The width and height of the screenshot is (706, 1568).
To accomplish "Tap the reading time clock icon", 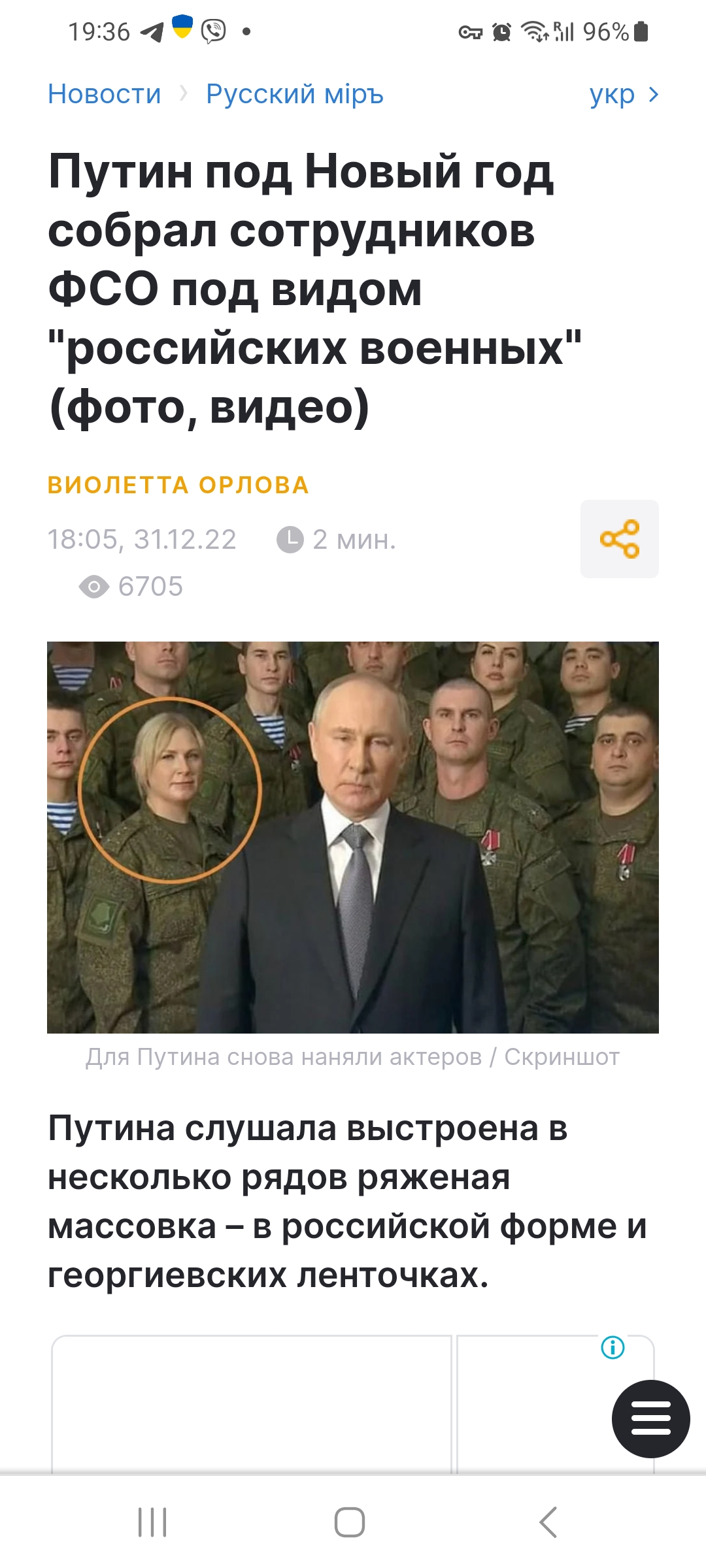I will (290, 540).
